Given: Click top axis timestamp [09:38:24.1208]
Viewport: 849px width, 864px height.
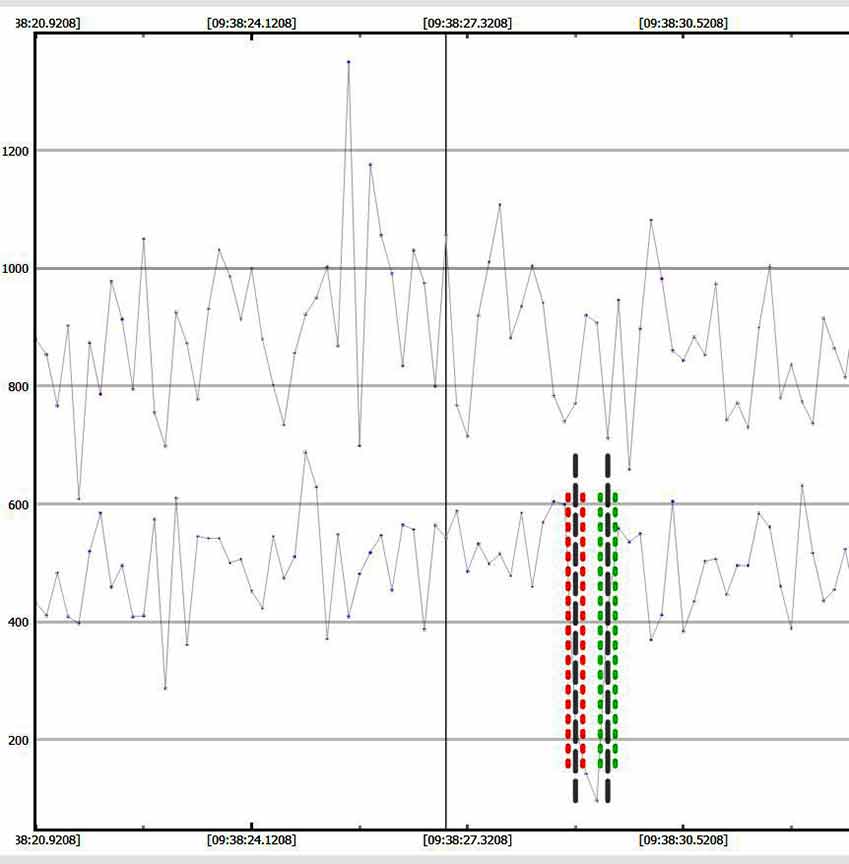Looking at the screenshot, I should point(251,23).
